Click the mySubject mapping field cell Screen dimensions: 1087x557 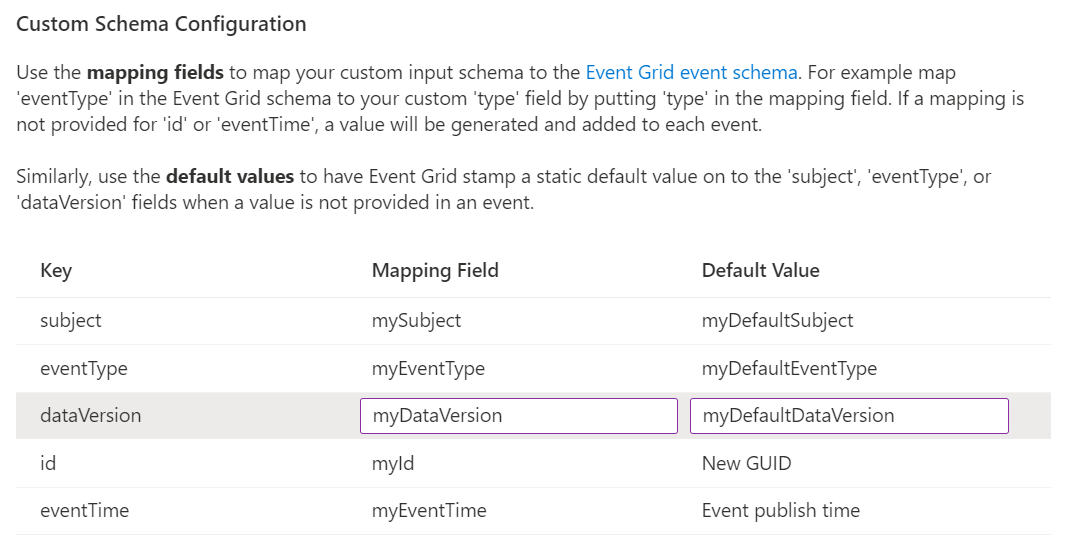pos(417,320)
